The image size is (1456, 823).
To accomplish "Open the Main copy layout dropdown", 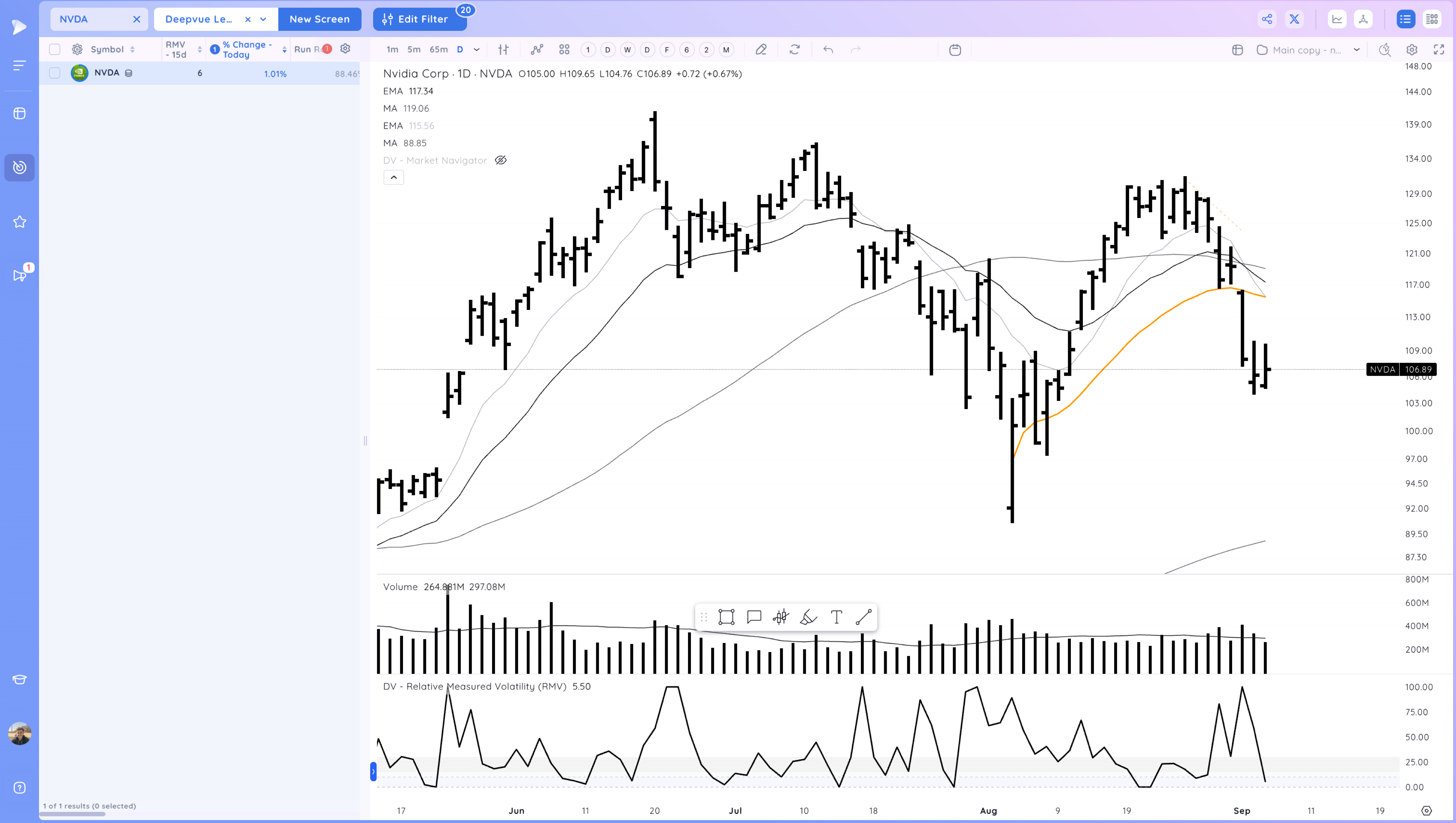I will coord(1356,50).
